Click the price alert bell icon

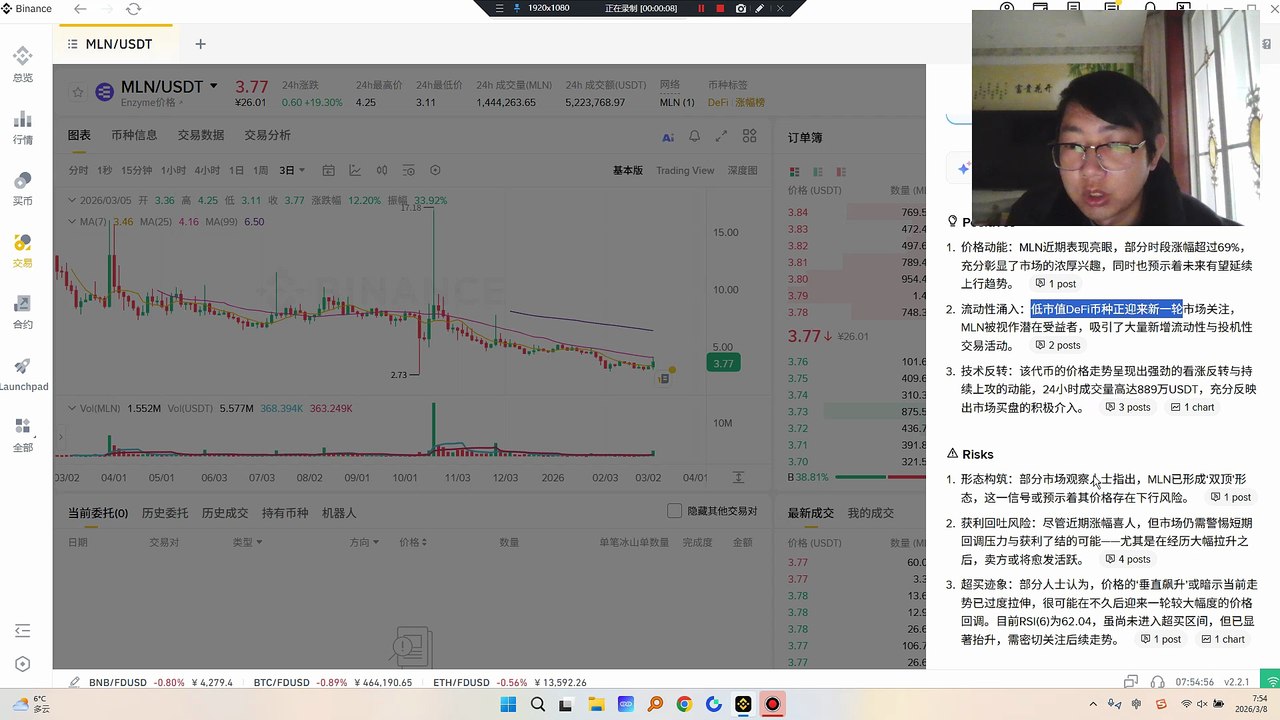coord(694,137)
